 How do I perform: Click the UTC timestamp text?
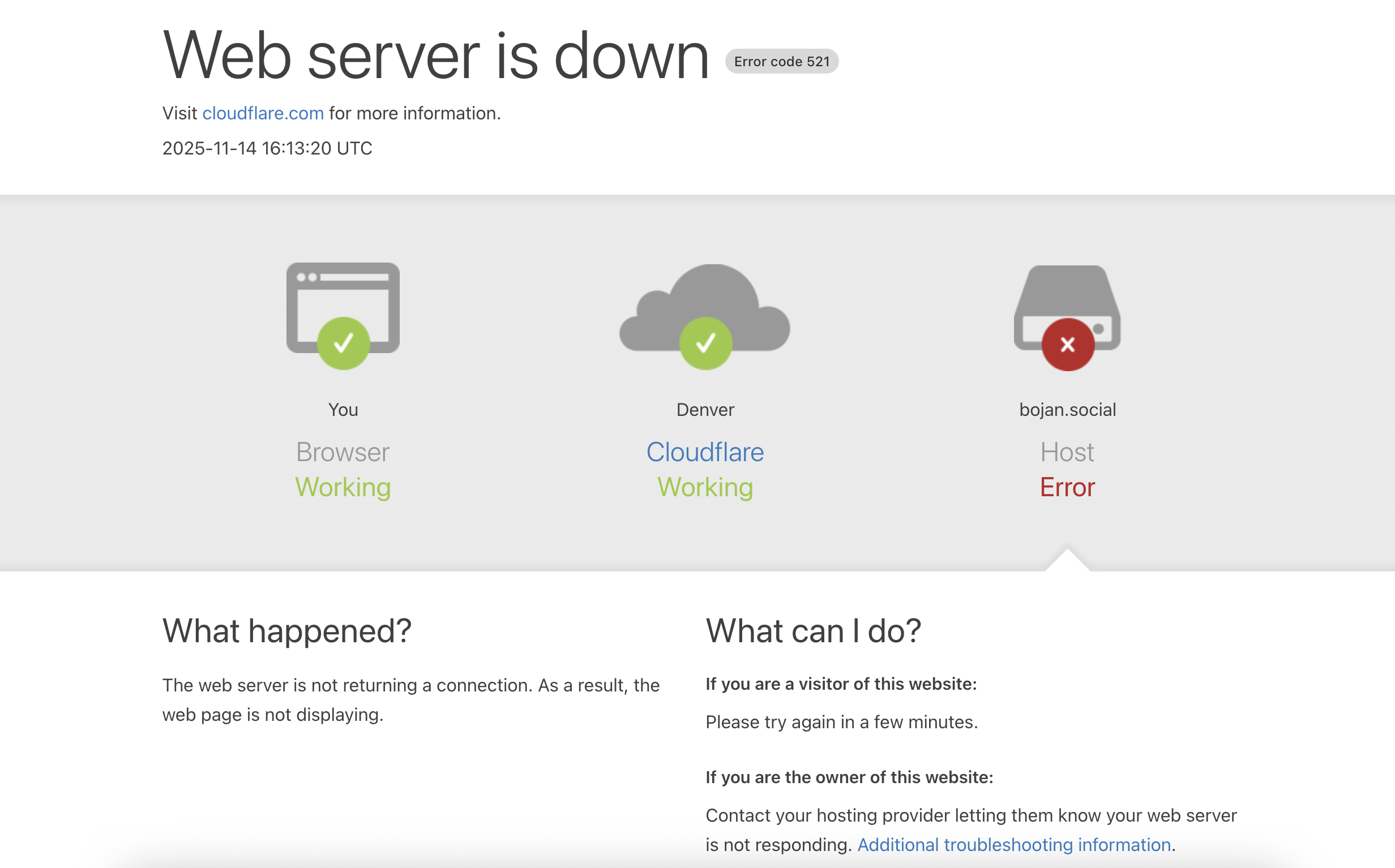pyautogui.click(x=267, y=148)
